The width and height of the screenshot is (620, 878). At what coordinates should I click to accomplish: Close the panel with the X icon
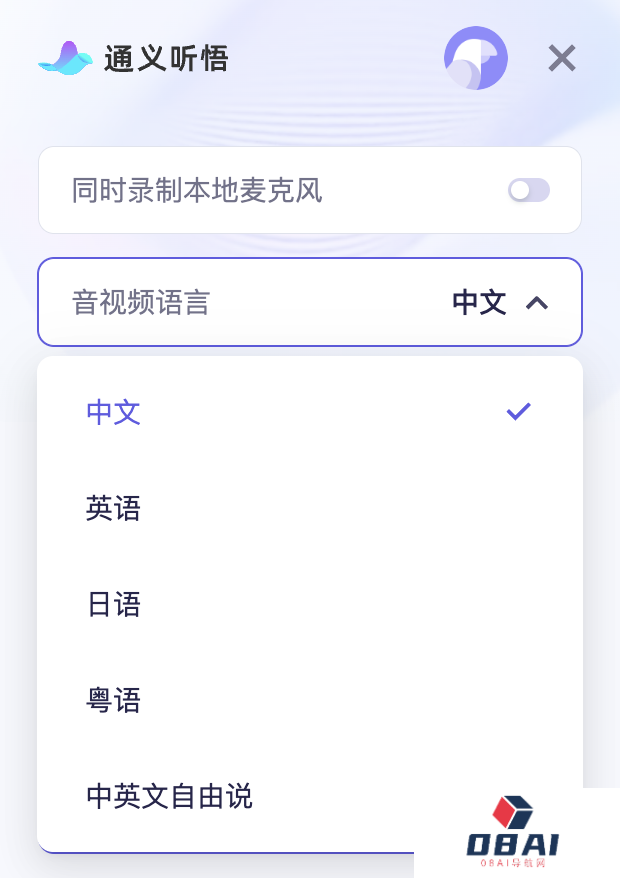coord(562,58)
